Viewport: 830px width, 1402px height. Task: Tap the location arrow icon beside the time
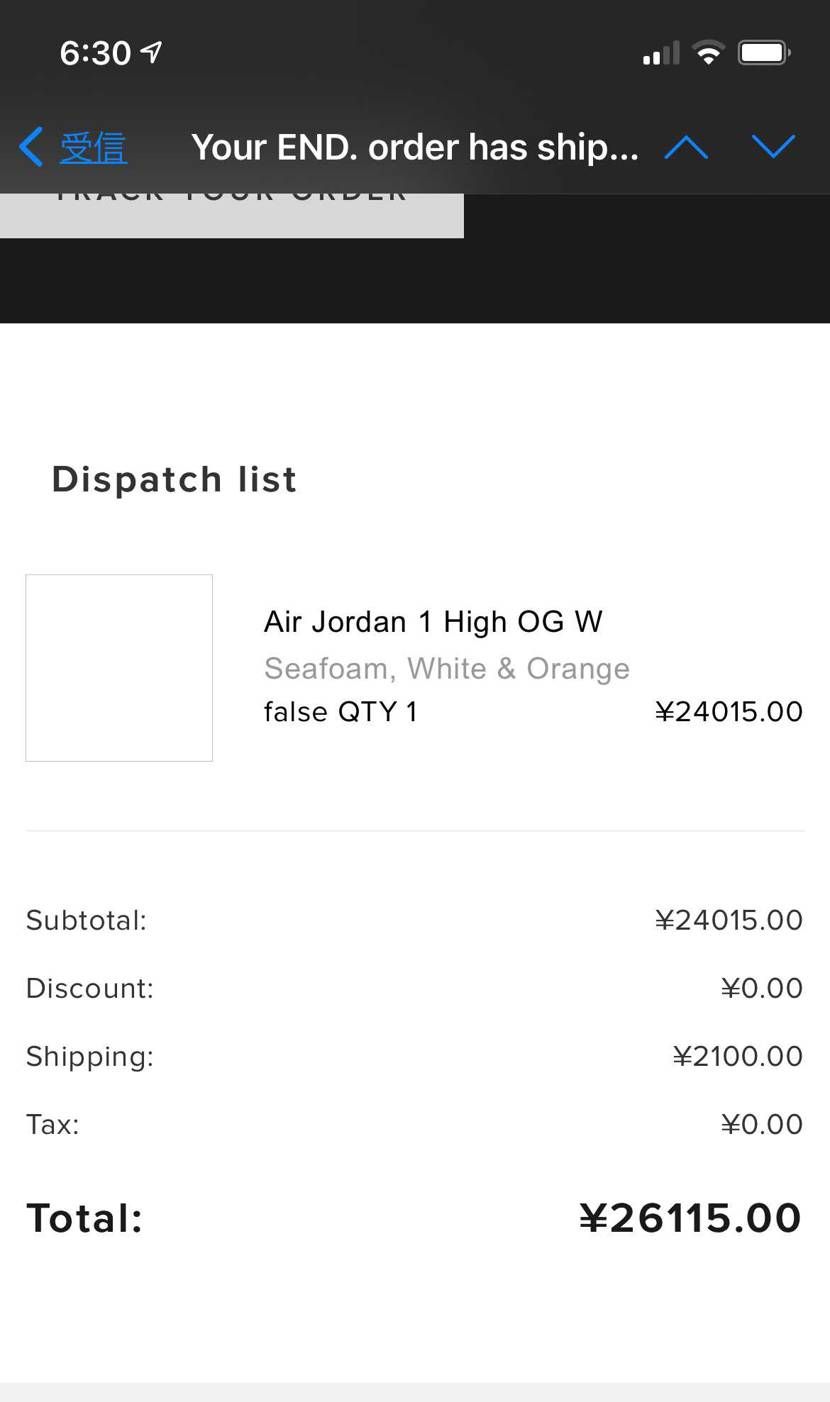[152, 52]
